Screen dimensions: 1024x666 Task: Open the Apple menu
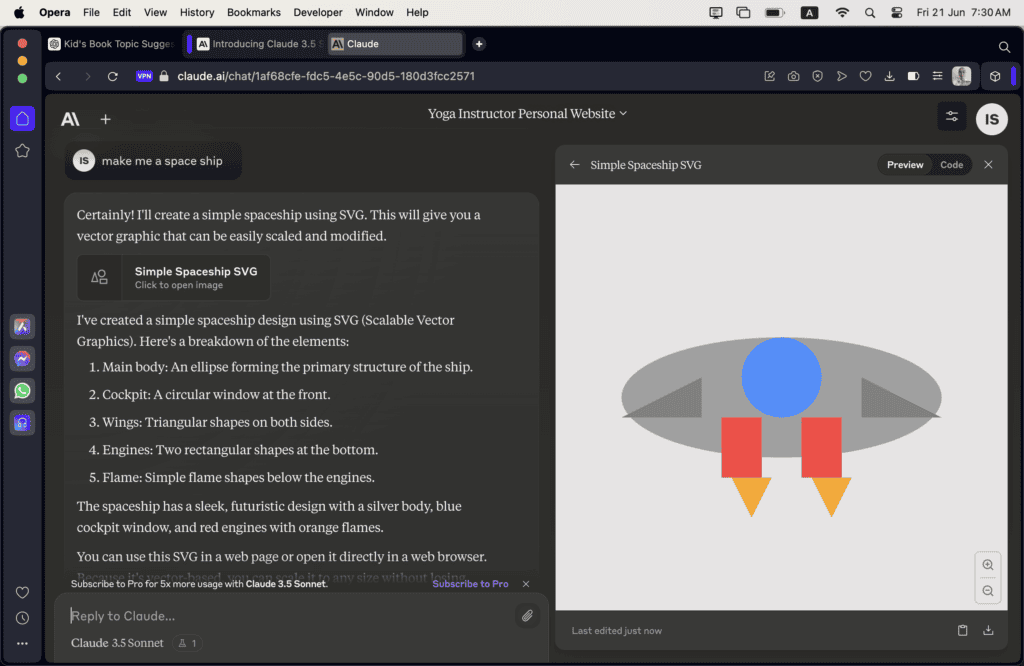tap(19, 12)
